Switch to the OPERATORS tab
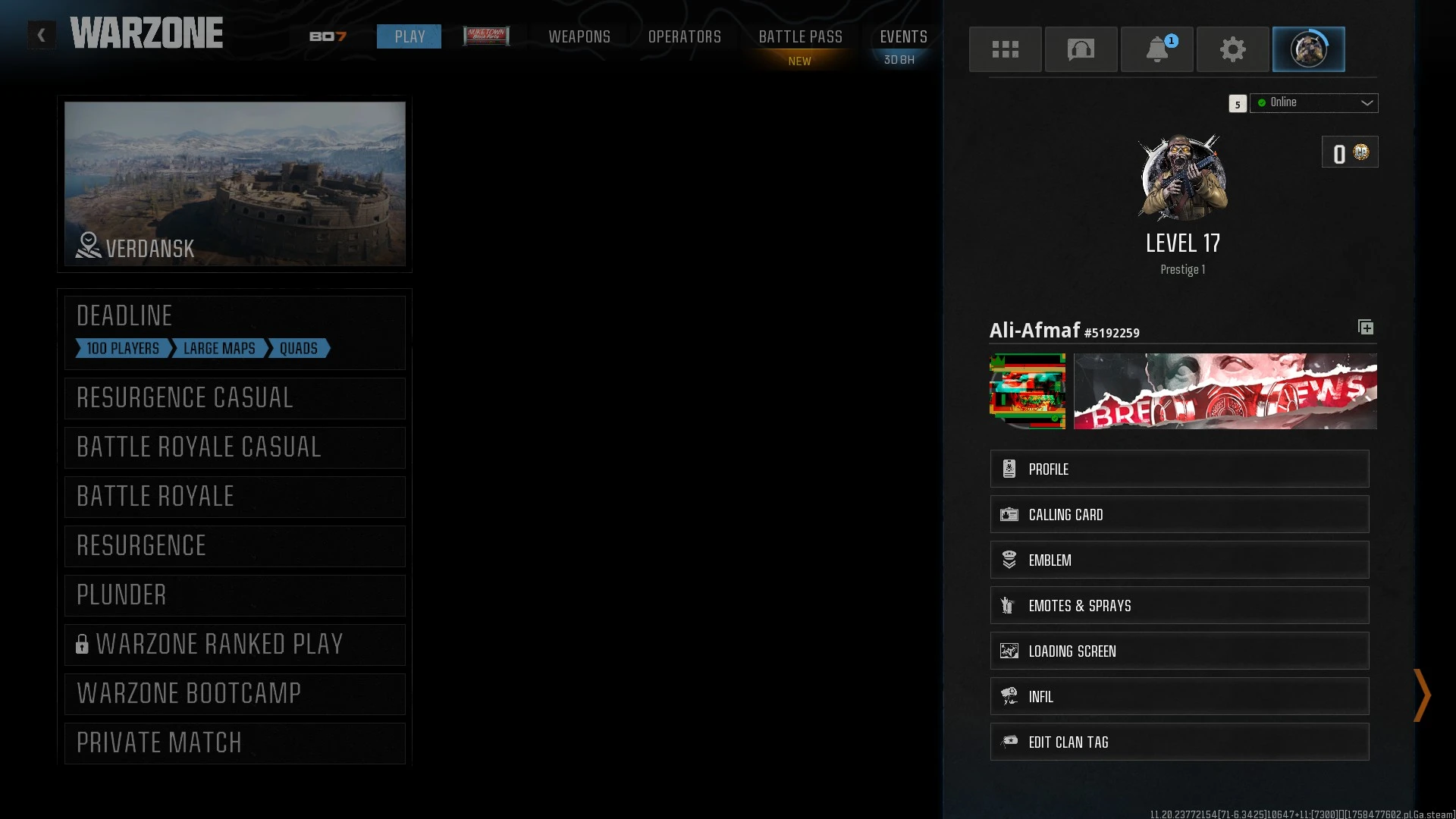This screenshot has height=819, width=1456. pyautogui.click(x=684, y=36)
